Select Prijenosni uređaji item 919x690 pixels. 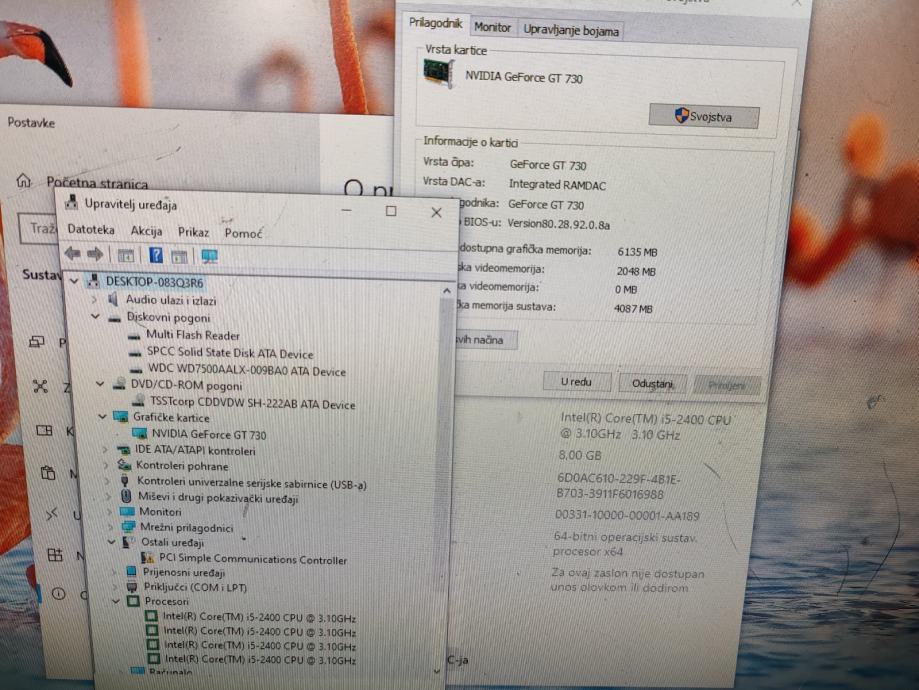[184, 572]
